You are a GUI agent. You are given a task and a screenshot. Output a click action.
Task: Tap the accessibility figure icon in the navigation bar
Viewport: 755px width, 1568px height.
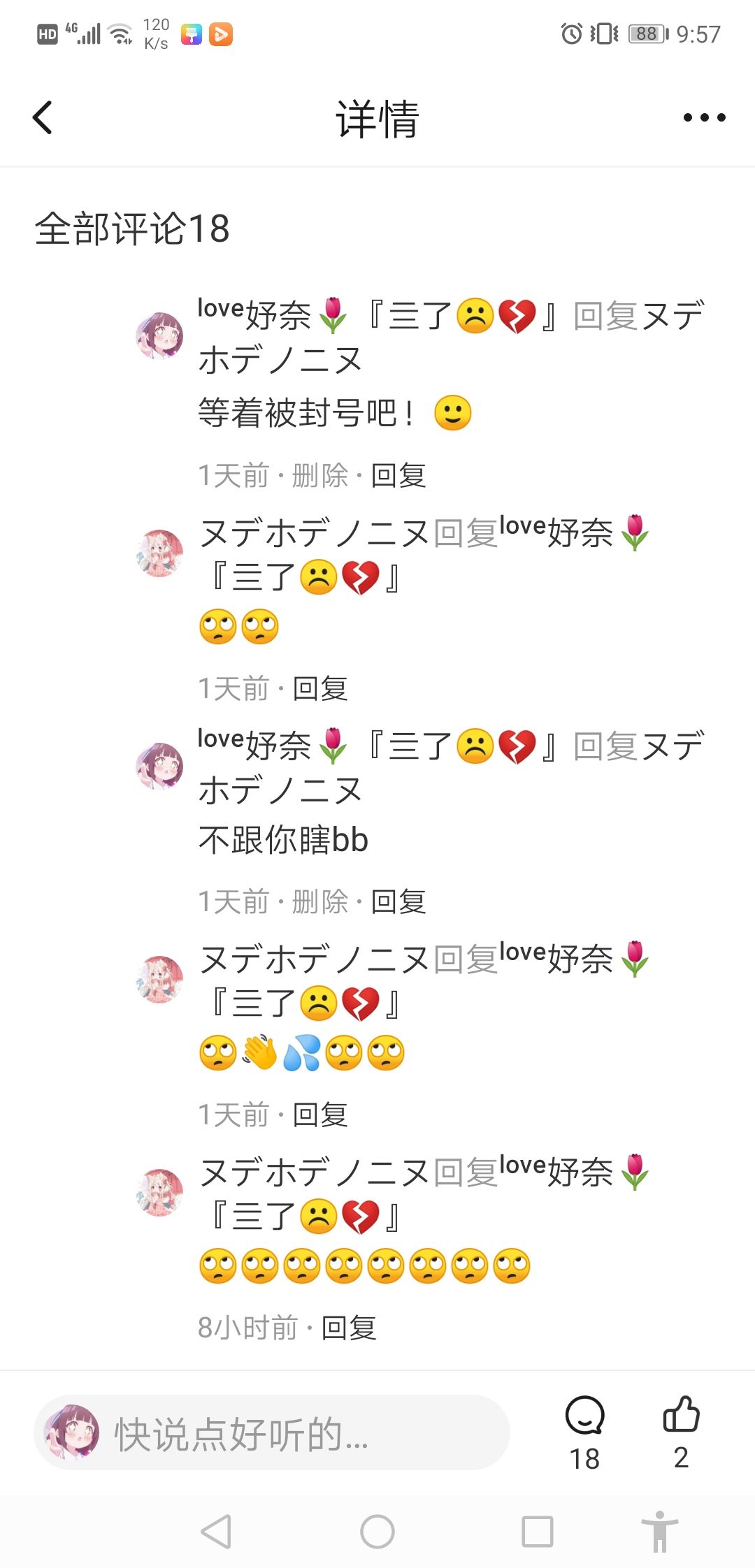click(660, 1532)
